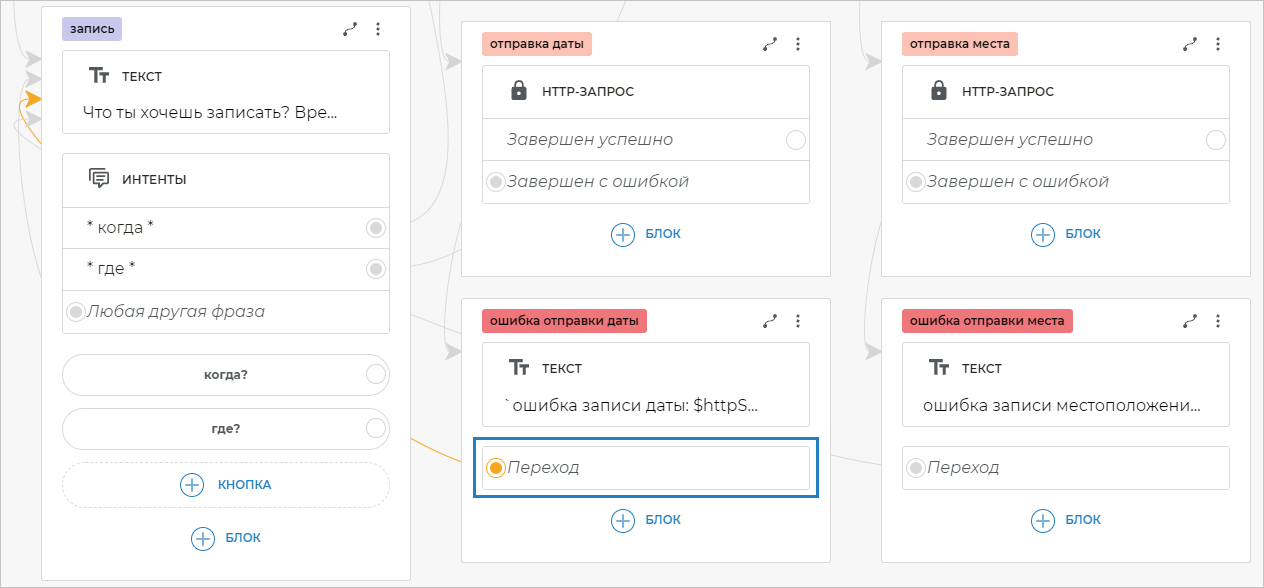Click connector circle of '* когда *' intent
The height and width of the screenshot is (588, 1264).
click(376, 228)
